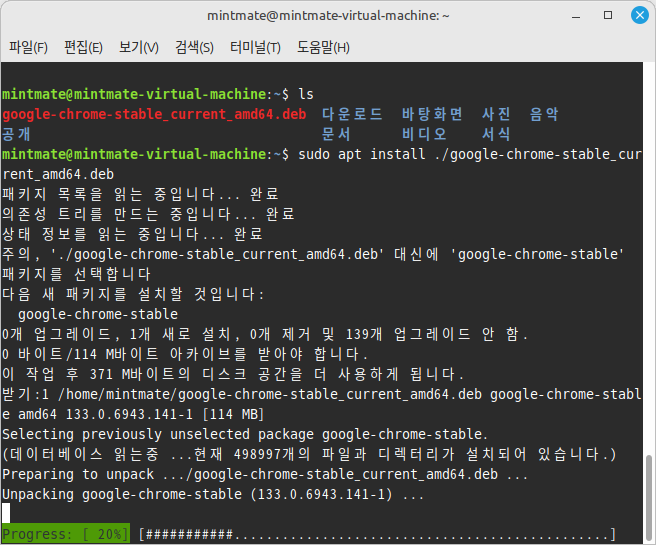Click the 문서 directory name
This screenshot has height=545, width=656.
pos(336,134)
